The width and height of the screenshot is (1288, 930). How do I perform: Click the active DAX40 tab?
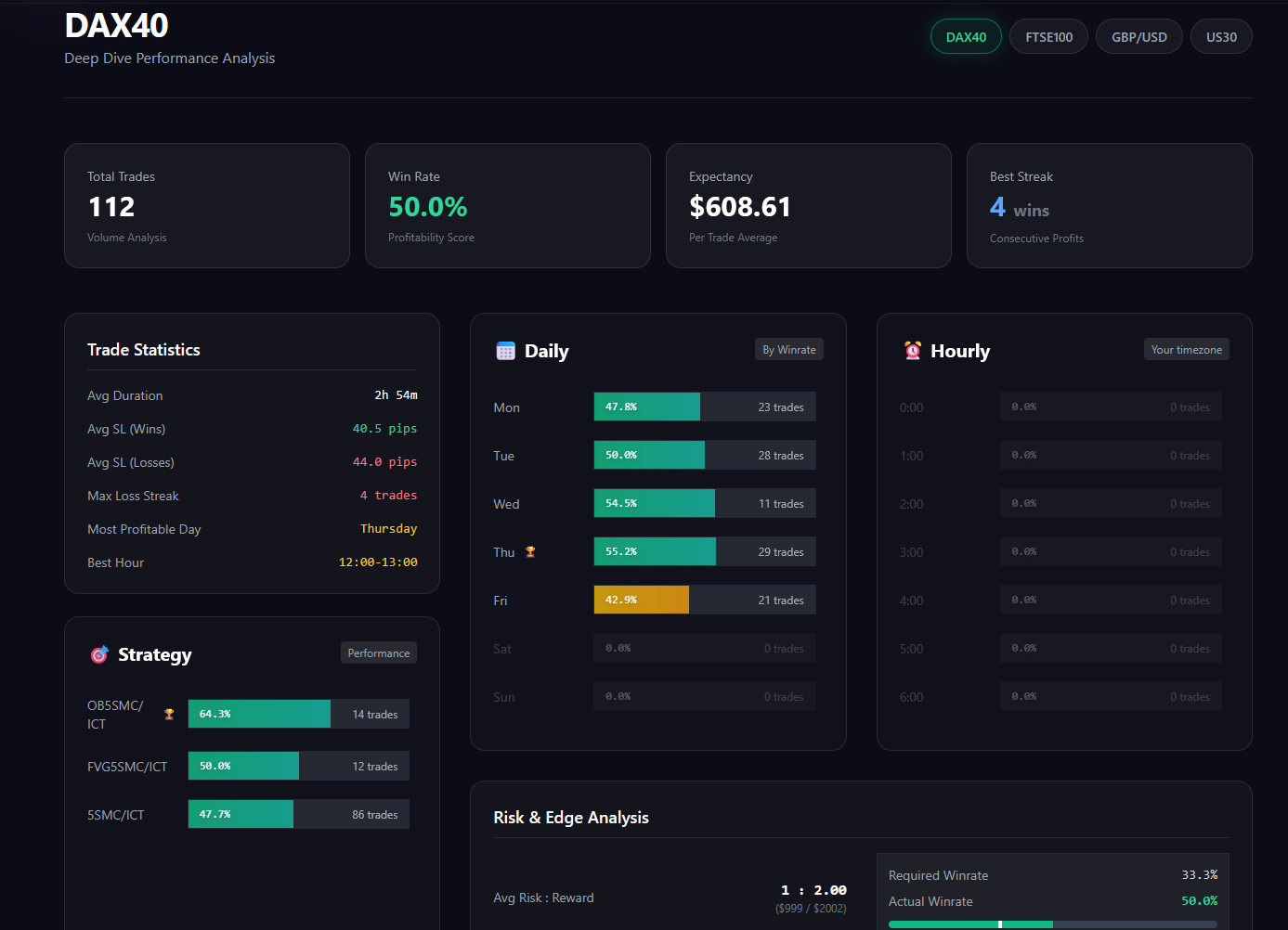[966, 36]
